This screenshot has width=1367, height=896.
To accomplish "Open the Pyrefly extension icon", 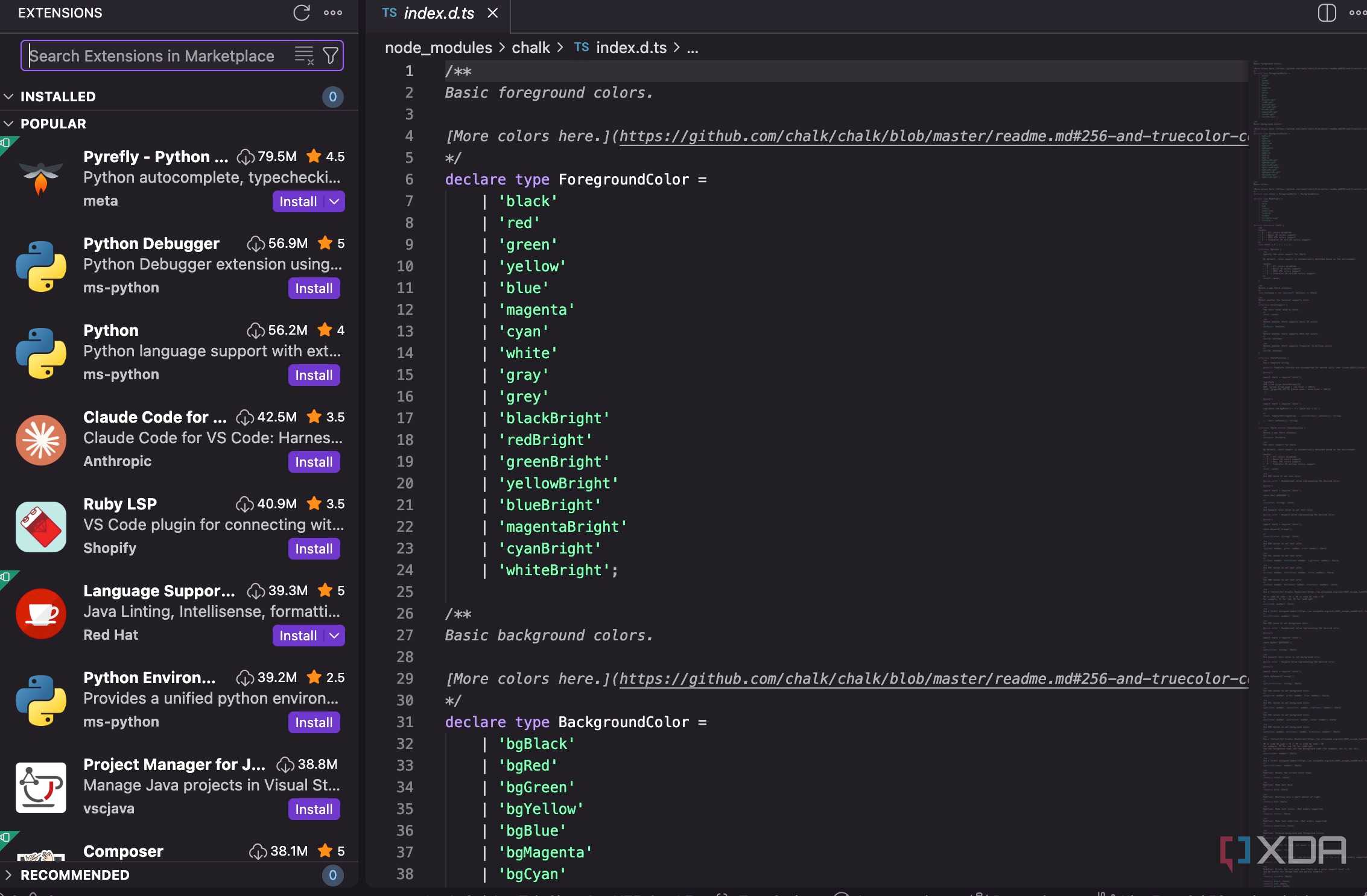I will pos(41,178).
